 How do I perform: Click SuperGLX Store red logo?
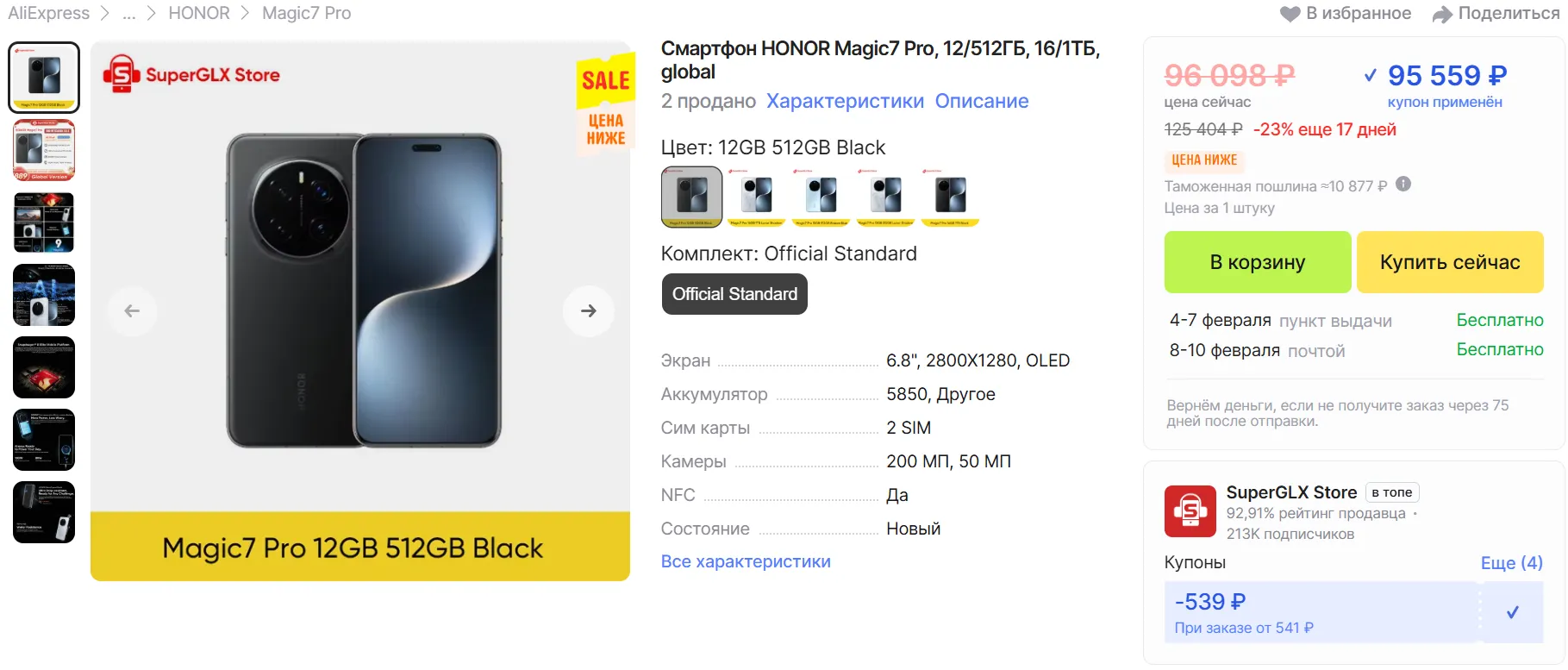pyautogui.click(x=1190, y=511)
